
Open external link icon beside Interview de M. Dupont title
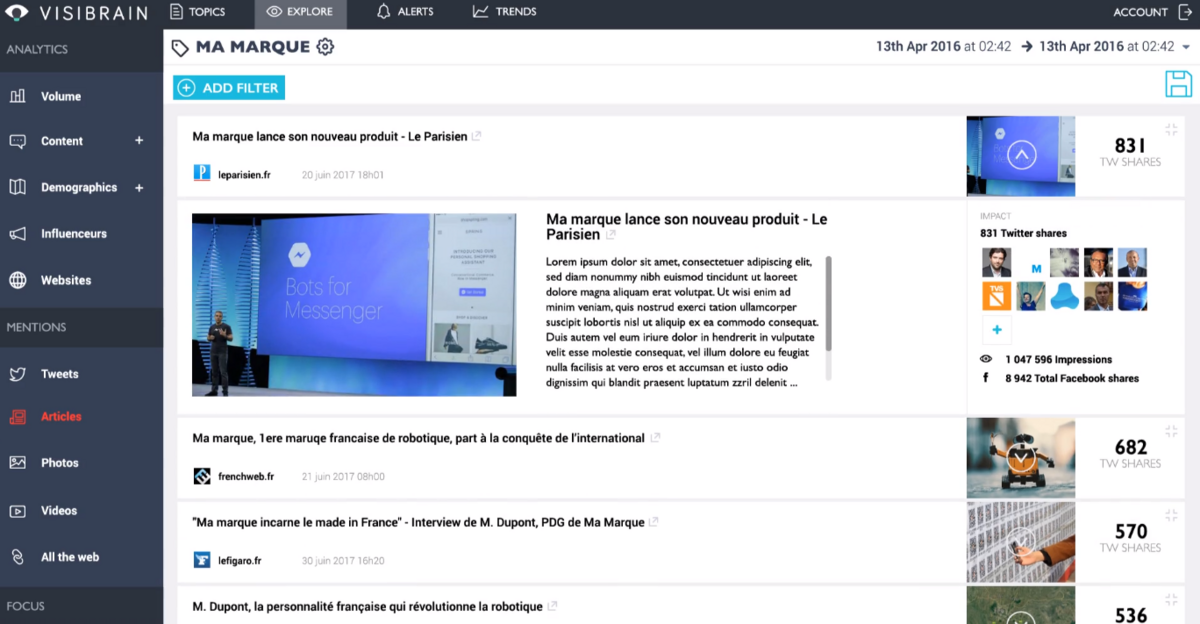[x=654, y=522]
